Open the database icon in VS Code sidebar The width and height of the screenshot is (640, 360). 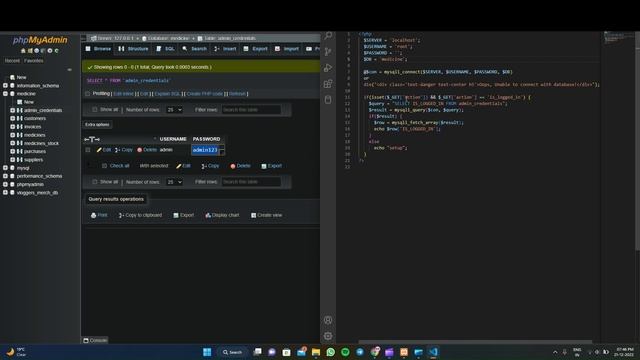tap(328, 100)
